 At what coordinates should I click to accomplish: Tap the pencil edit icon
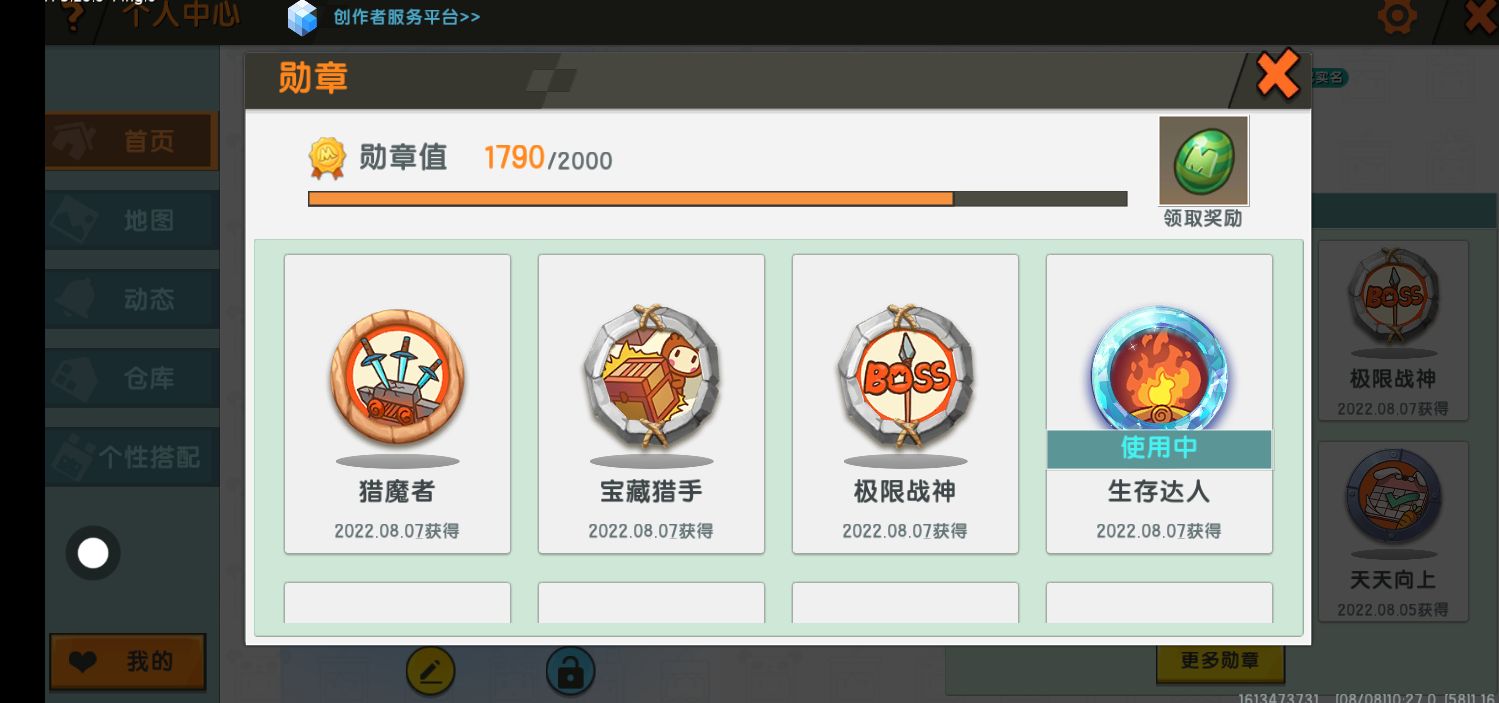[x=431, y=672]
